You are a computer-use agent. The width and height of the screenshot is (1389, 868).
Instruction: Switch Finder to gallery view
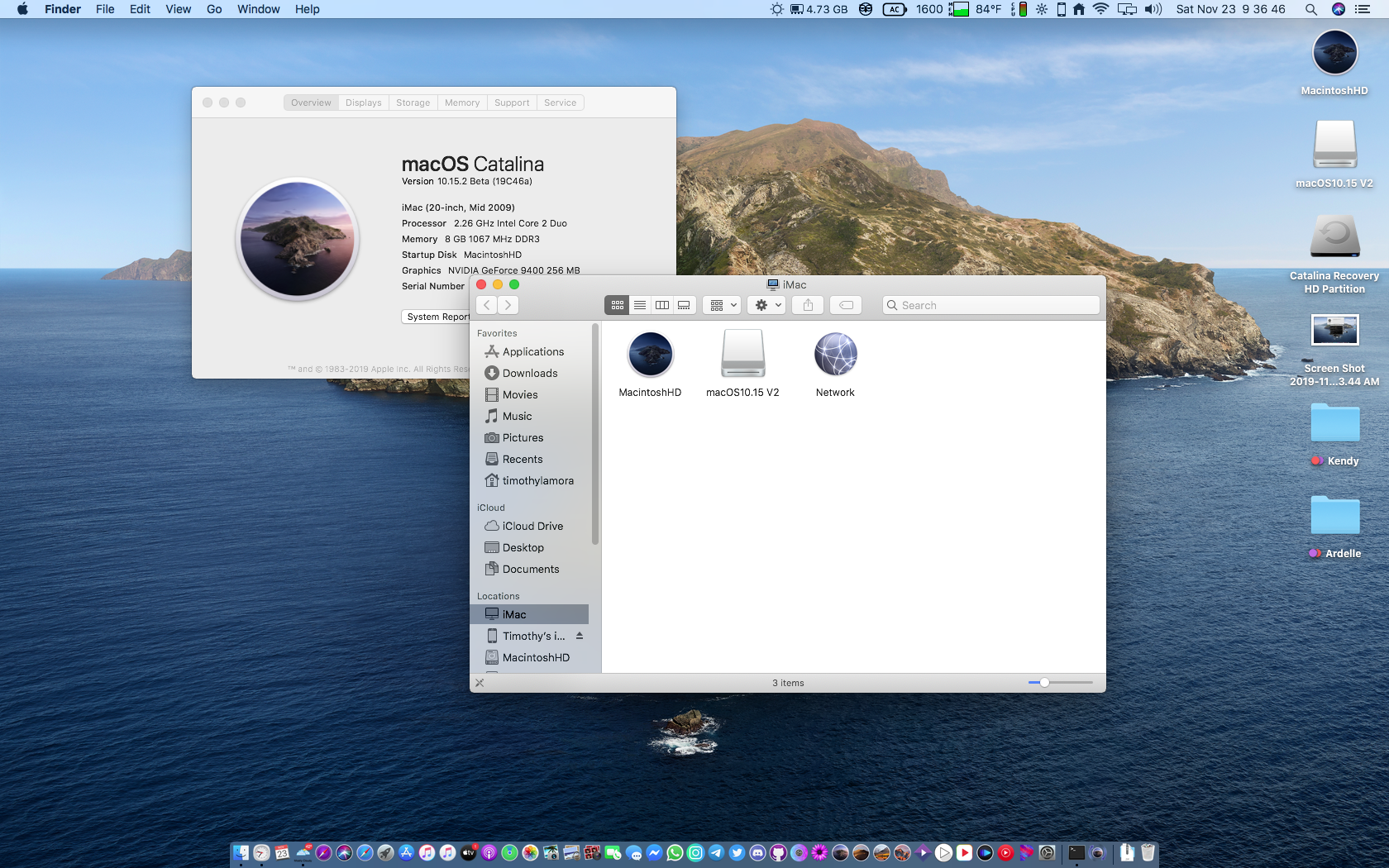(x=684, y=304)
